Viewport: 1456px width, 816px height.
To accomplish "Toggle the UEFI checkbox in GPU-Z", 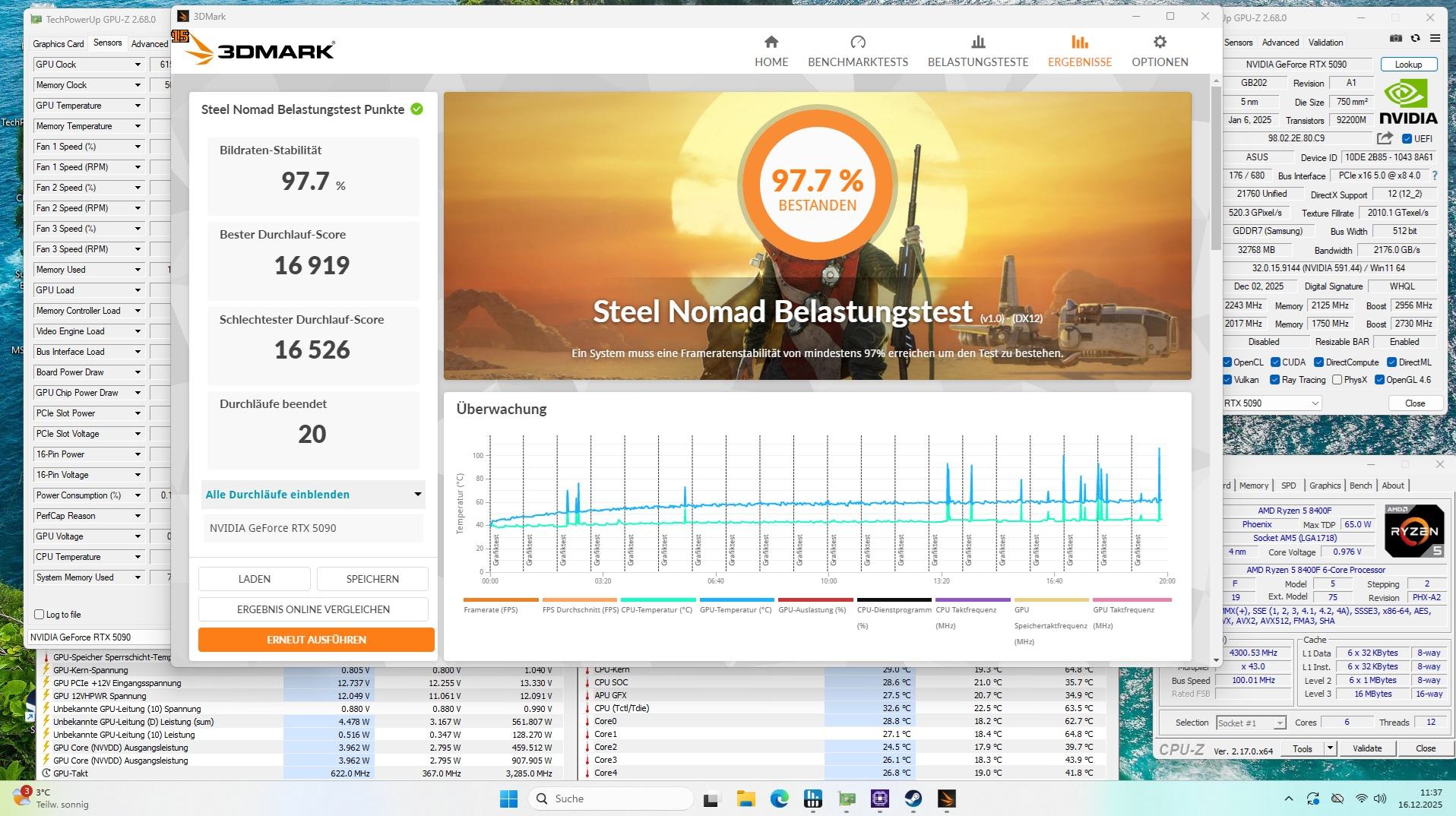I will pos(1407,139).
